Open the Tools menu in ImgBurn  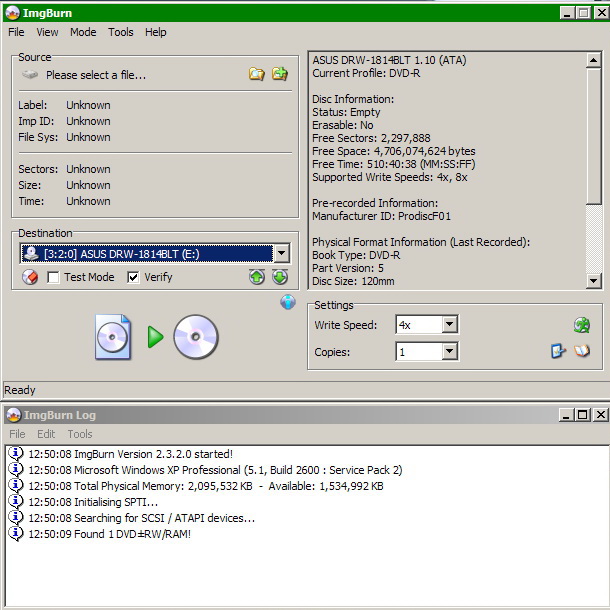121,32
